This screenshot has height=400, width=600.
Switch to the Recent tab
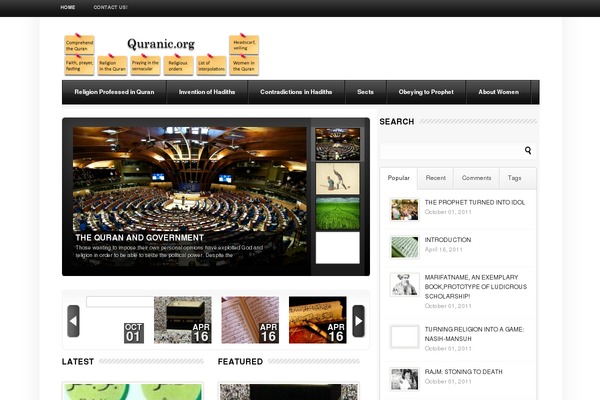coord(435,178)
